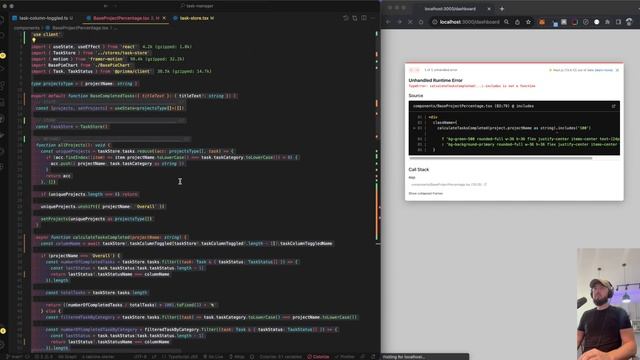The height and width of the screenshot is (360, 640).
Task: Close the BaseProjectPercentage.tsx tab
Action: pos(164,18)
